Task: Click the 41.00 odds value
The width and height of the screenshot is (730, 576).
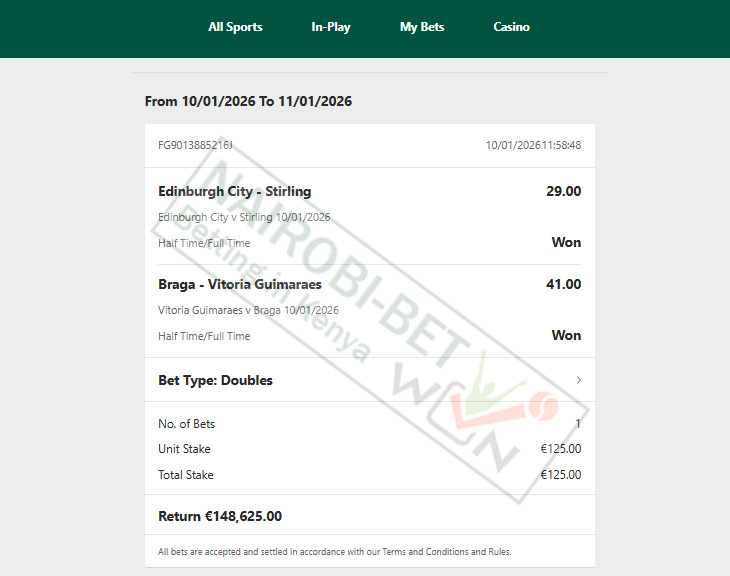Action: point(563,284)
